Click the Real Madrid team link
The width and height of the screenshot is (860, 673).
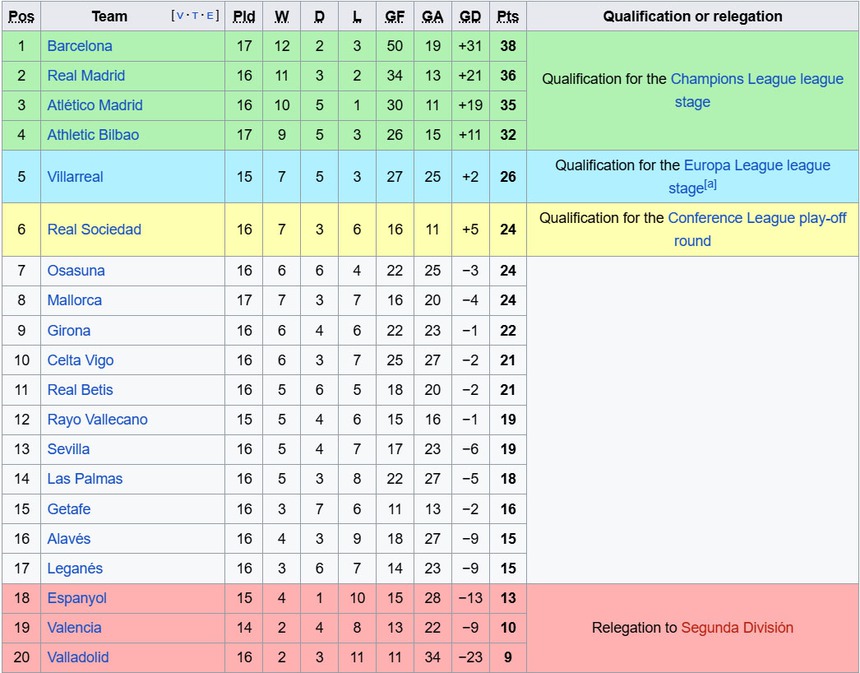(86, 76)
